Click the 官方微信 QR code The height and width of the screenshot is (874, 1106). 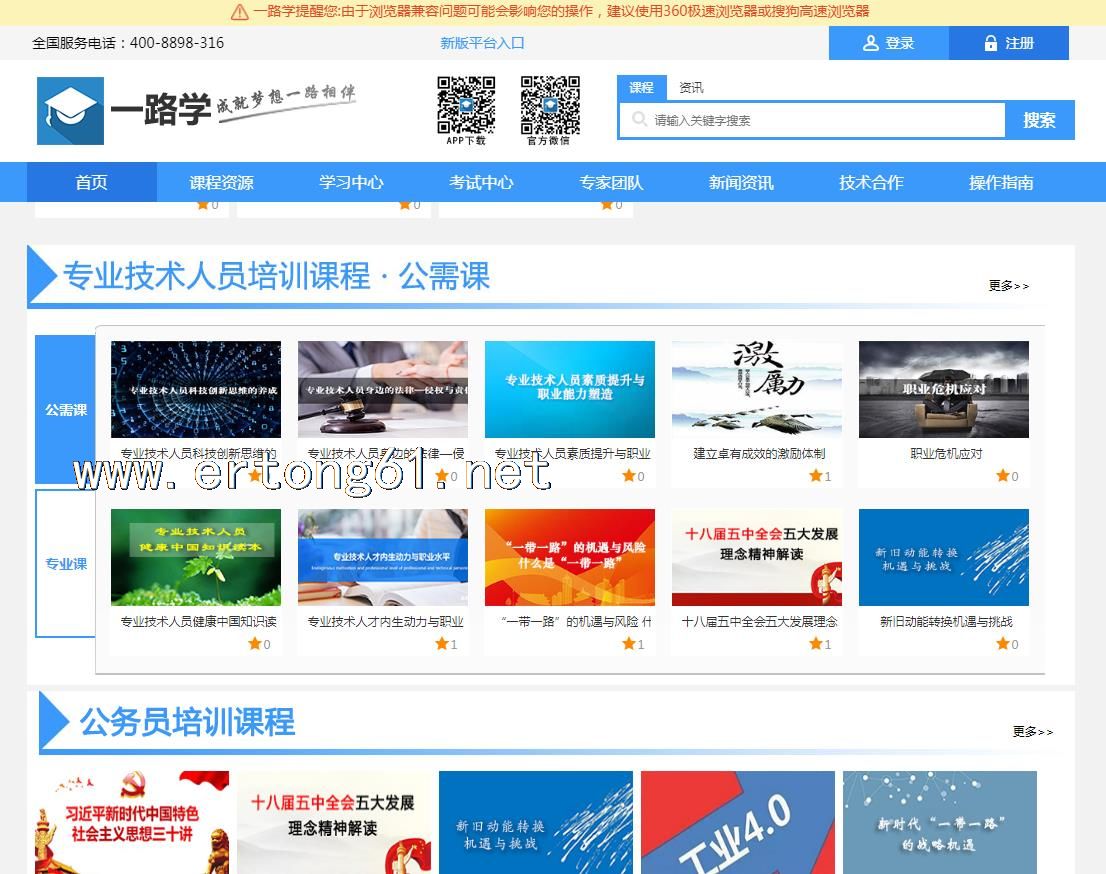point(550,105)
